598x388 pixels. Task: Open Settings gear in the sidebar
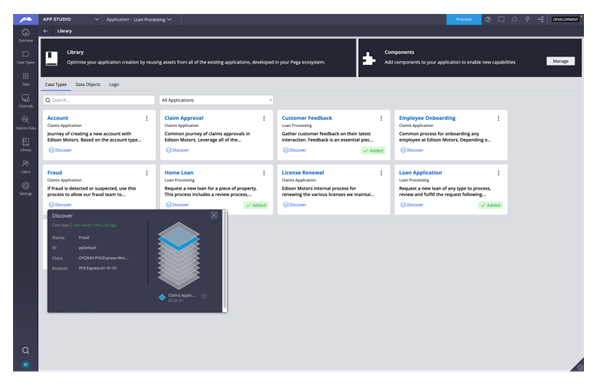[x=26, y=188]
